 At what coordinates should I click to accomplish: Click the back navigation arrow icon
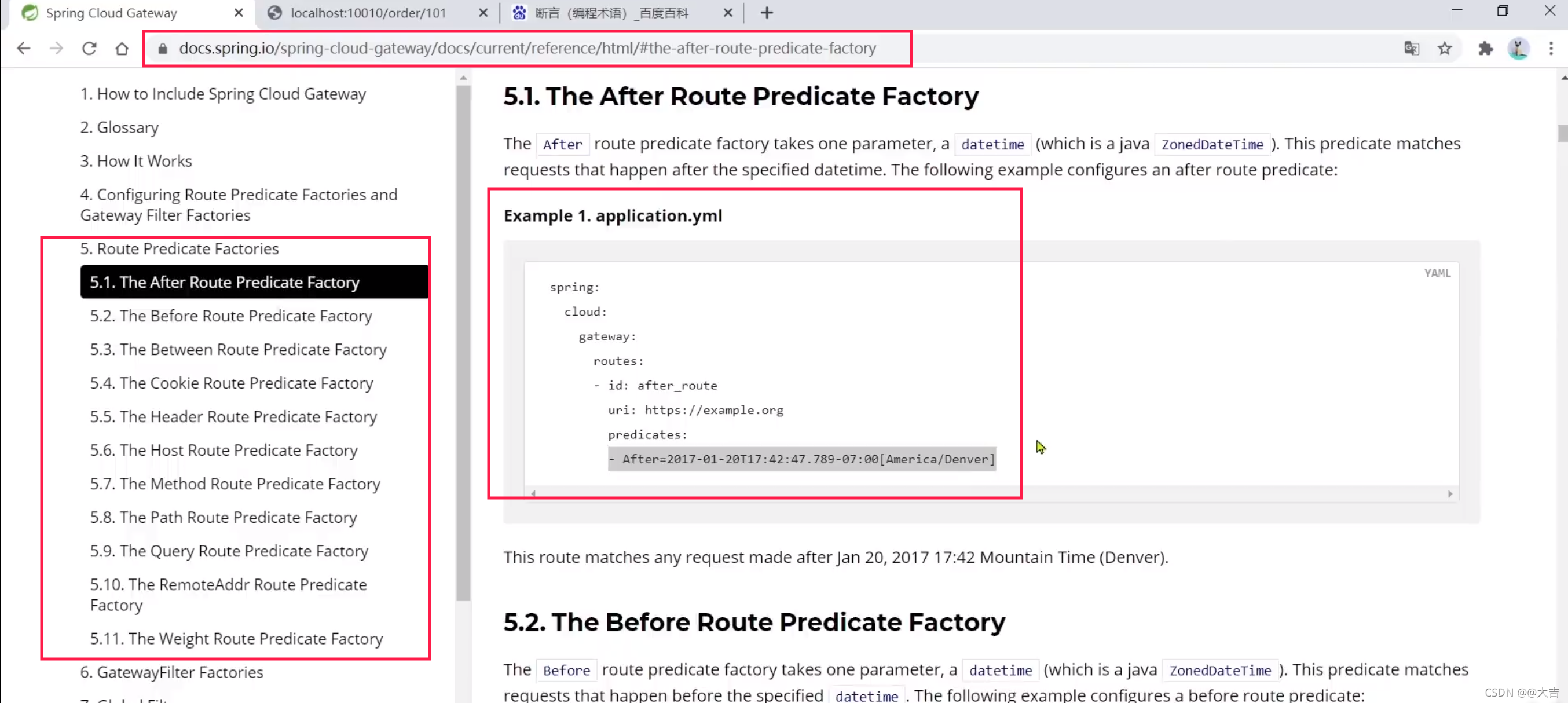point(24,48)
